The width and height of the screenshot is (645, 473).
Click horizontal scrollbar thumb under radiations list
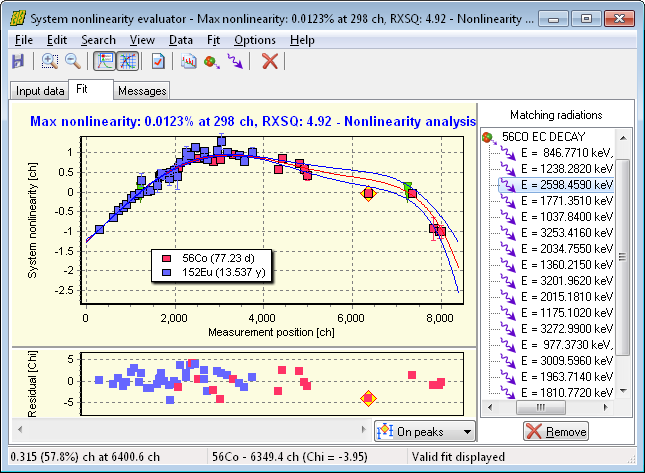tap(541, 408)
